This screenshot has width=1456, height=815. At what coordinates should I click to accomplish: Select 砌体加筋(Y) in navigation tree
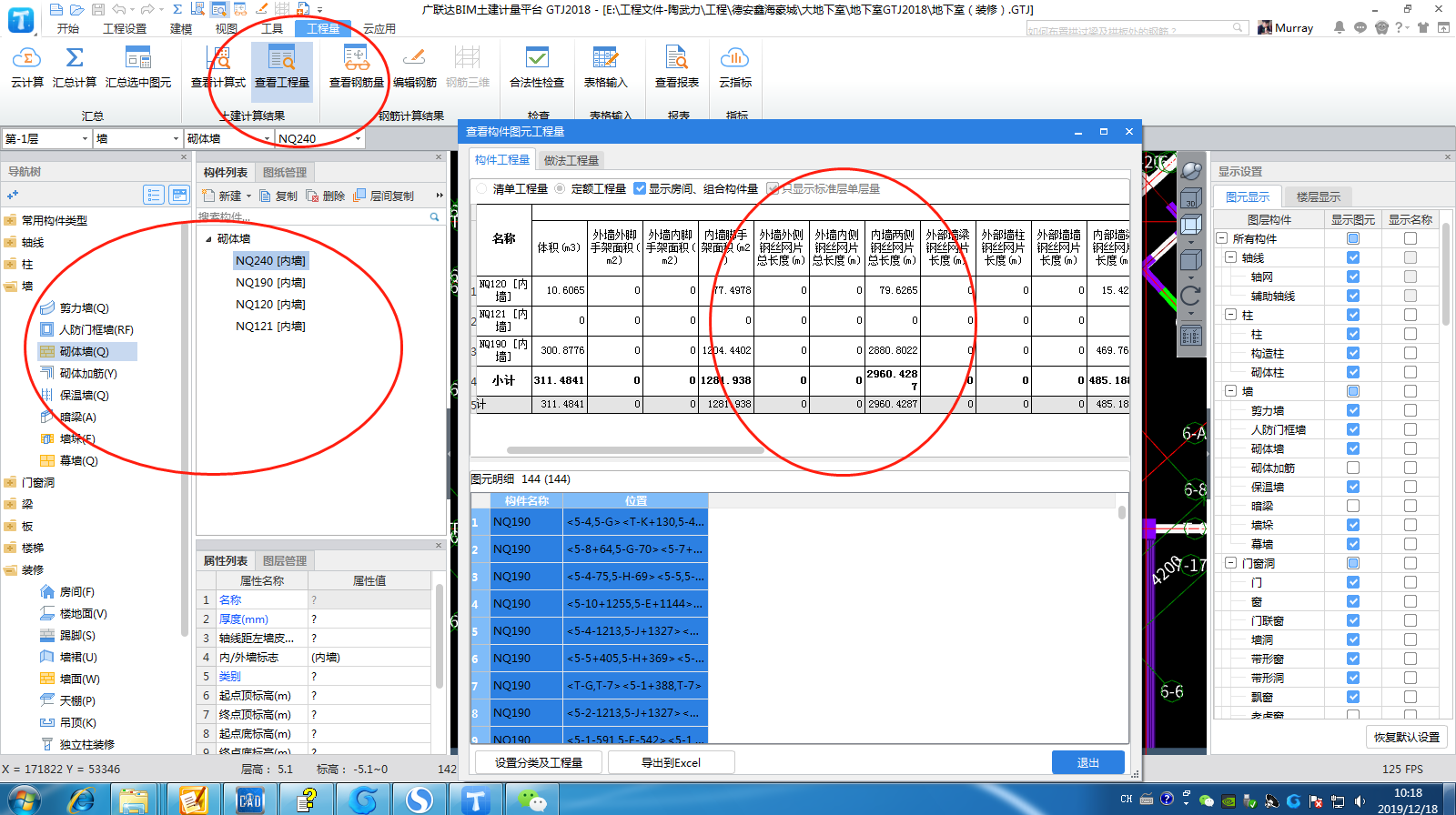88,373
